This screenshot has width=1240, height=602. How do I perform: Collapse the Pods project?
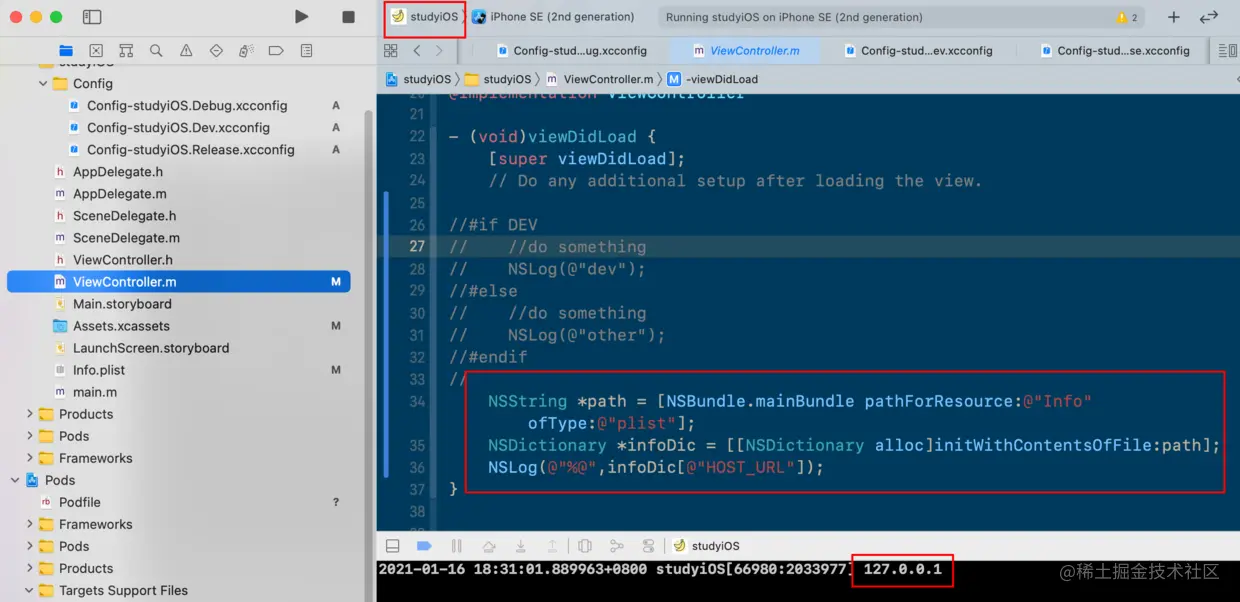(15, 480)
